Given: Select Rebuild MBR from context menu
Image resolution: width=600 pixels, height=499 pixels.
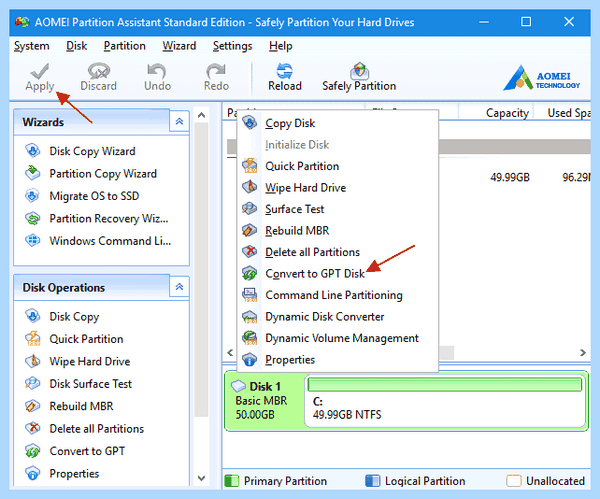Looking at the screenshot, I should (338, 230).
